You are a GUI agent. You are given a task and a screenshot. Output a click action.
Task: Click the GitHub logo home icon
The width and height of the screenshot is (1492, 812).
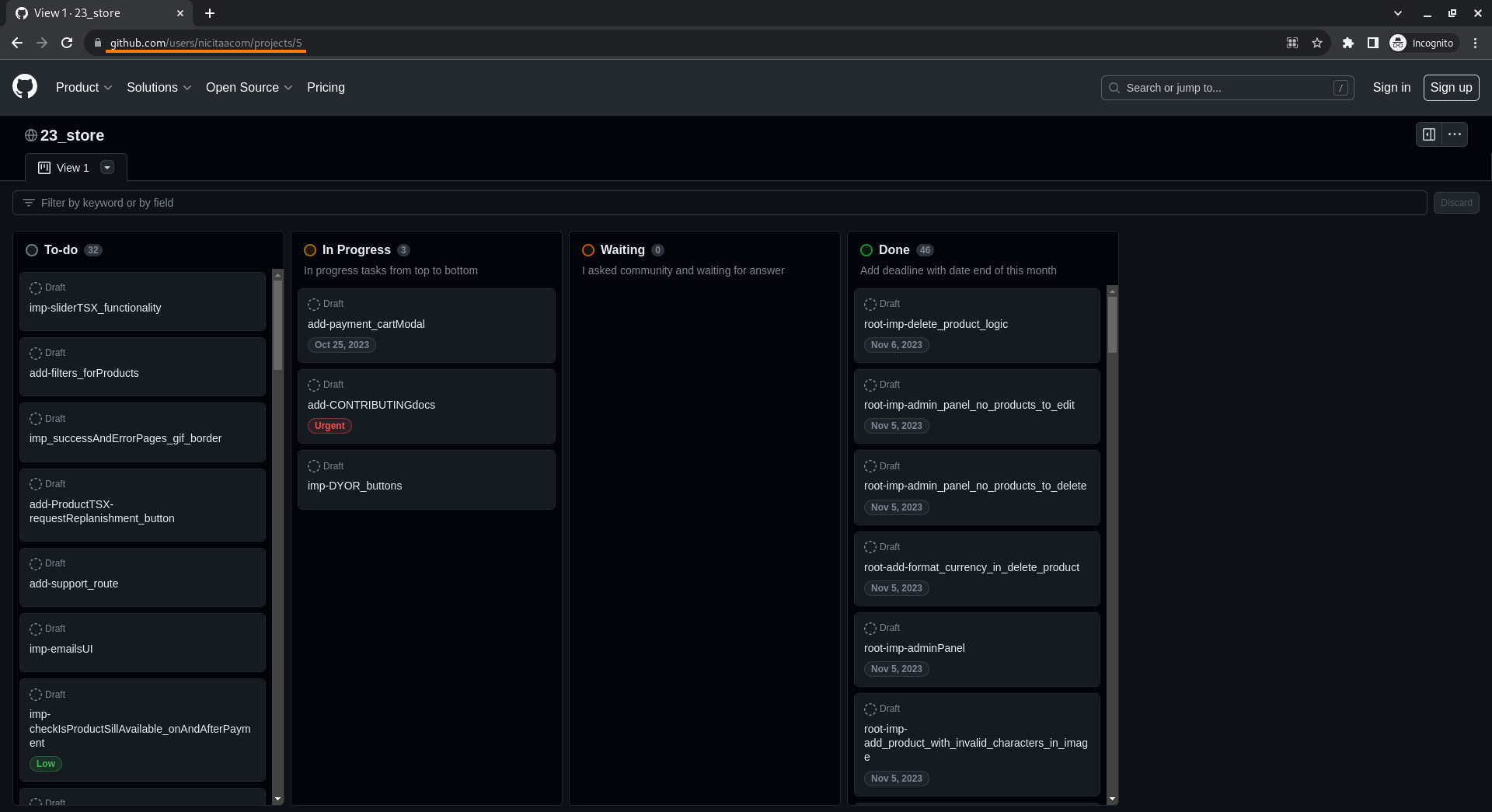[x=25, y=87]
